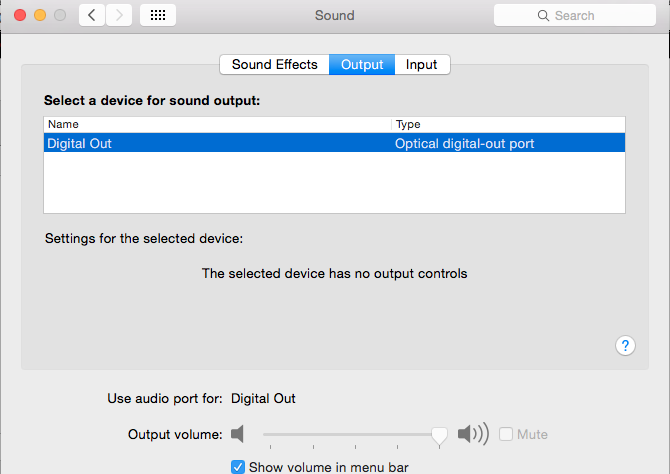The width and height of the screenshot is (670, 474).
Task: Open the Input tab
Action: pyautogui.click(x=421, y=64)
